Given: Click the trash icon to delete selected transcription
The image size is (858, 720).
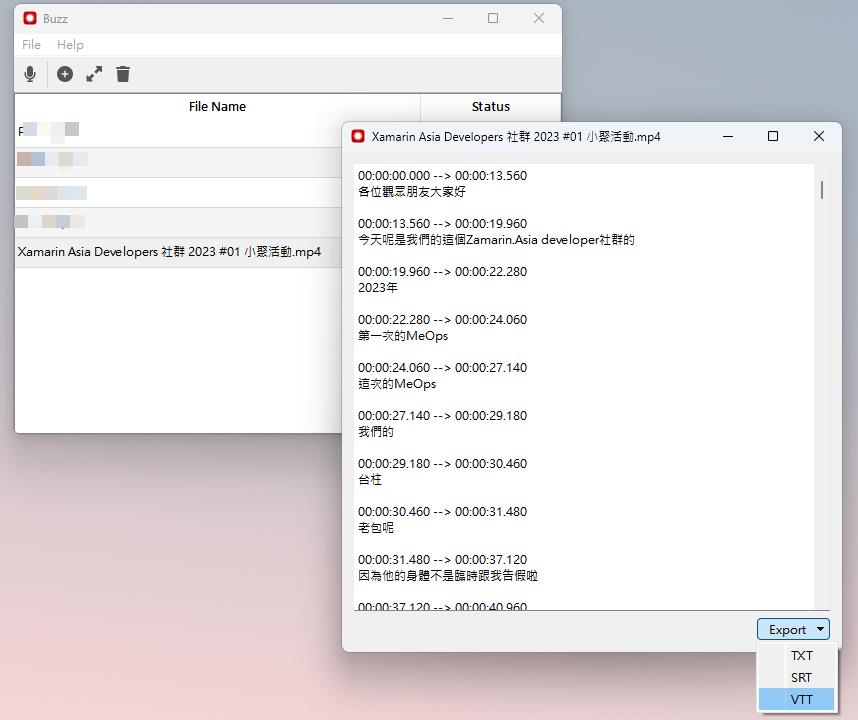Looking at the screenshot, I should [123, 74].
